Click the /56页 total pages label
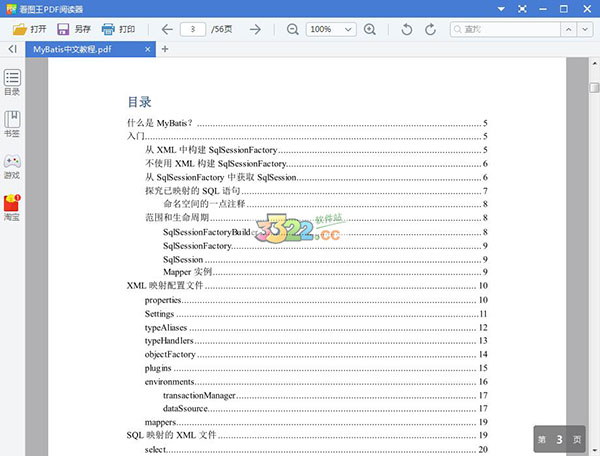Image resolution: width=600 pixels, height=456 pixels. (x=222, y=29)
